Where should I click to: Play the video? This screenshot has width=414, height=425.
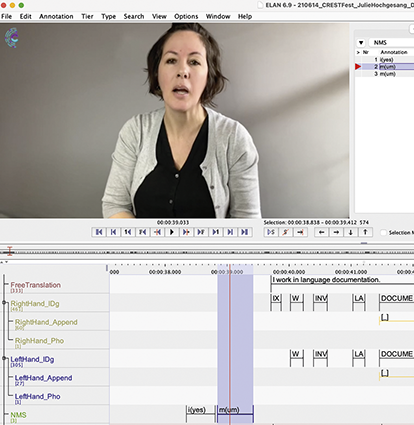(x=172, y=232)
